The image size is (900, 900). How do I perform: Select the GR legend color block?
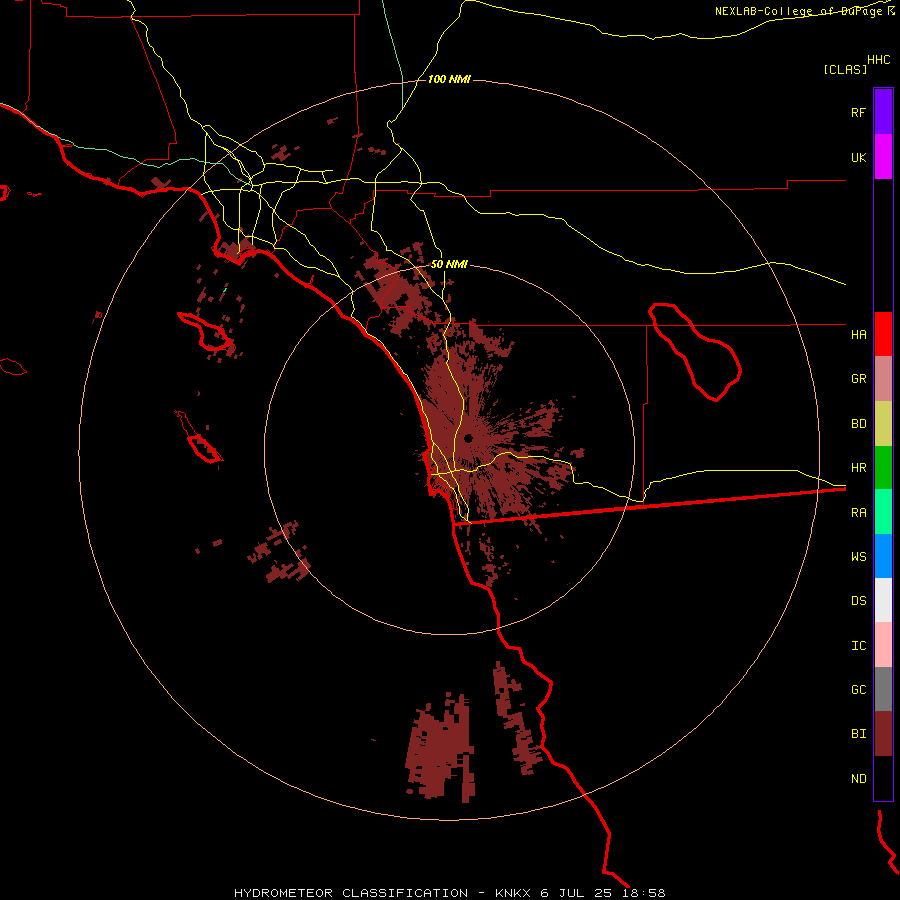883,379
